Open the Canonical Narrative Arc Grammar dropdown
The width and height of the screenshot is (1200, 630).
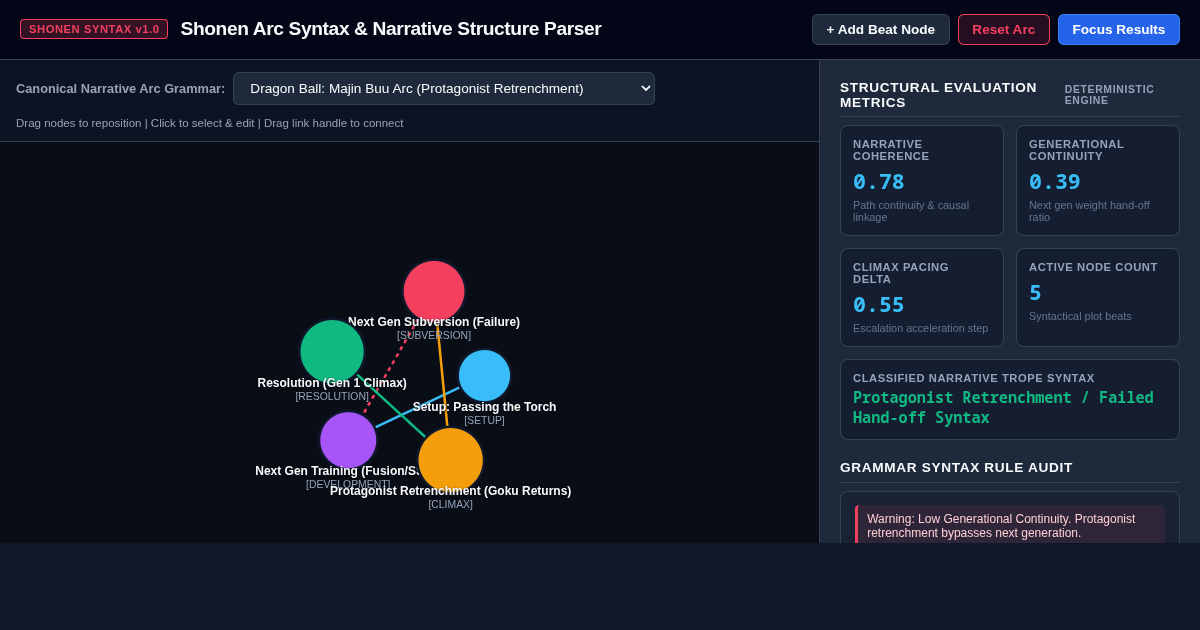click(x=444, y=88)
